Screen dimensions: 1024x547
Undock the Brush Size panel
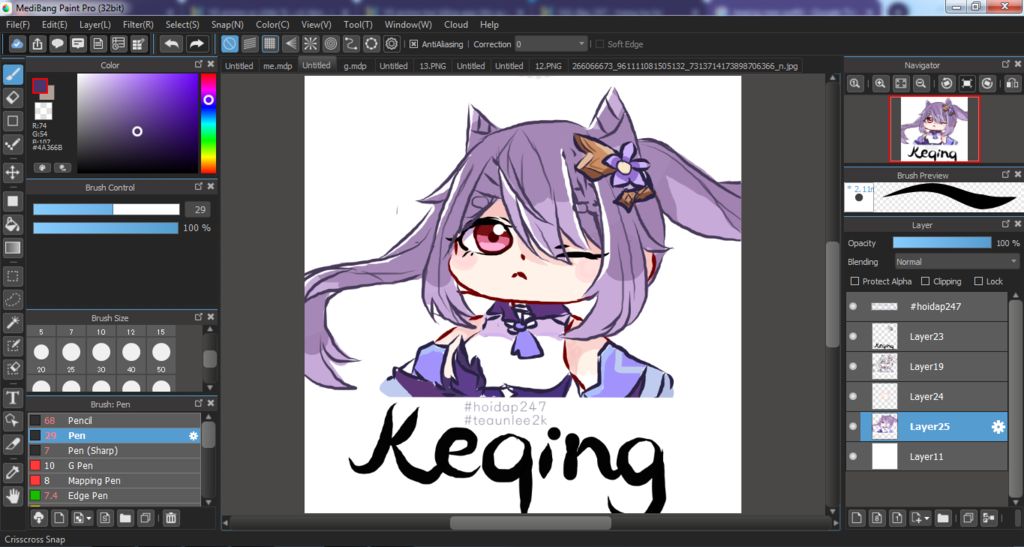coord(199,317)
